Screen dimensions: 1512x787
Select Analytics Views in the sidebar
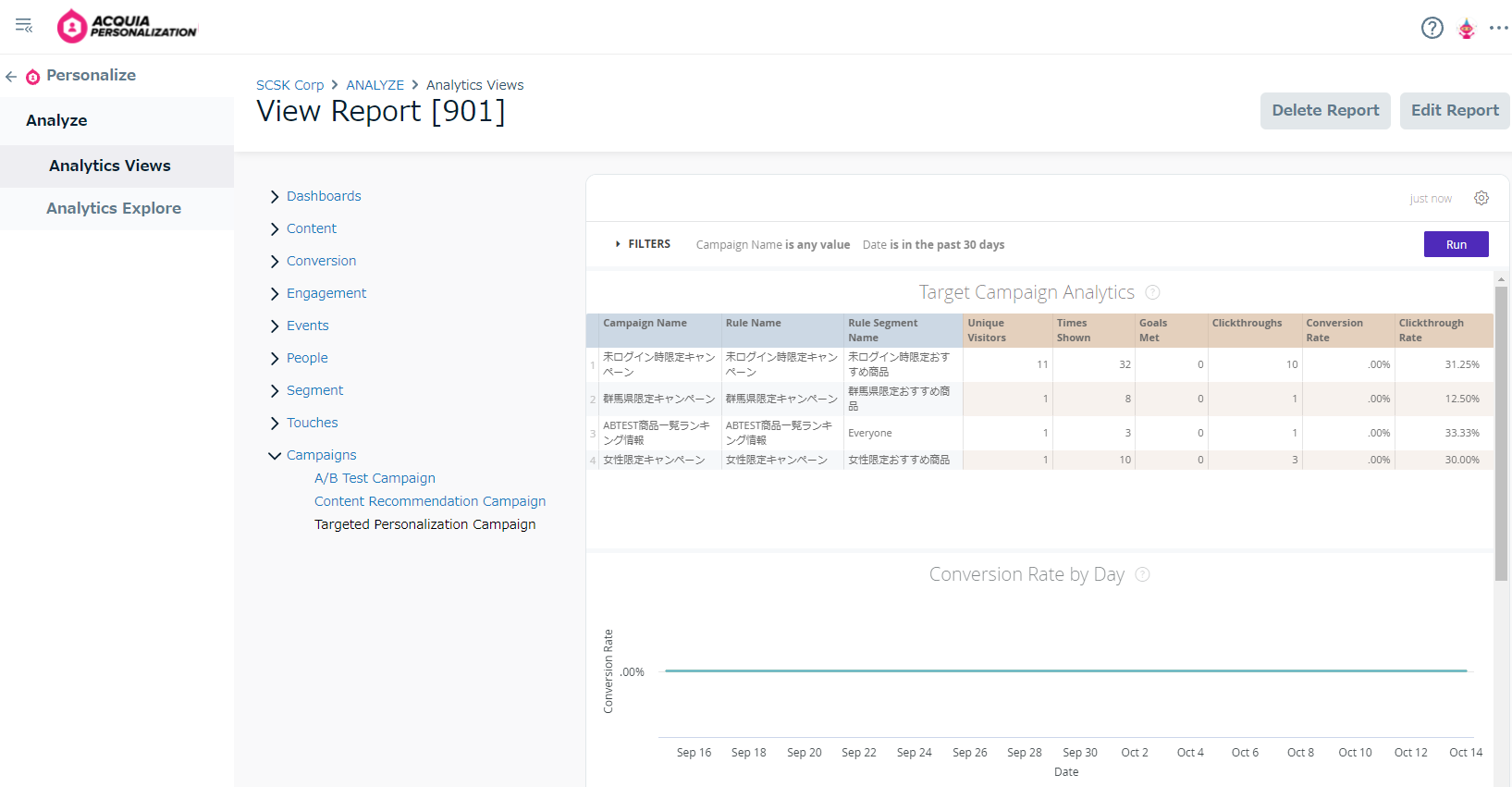point(110,166)
